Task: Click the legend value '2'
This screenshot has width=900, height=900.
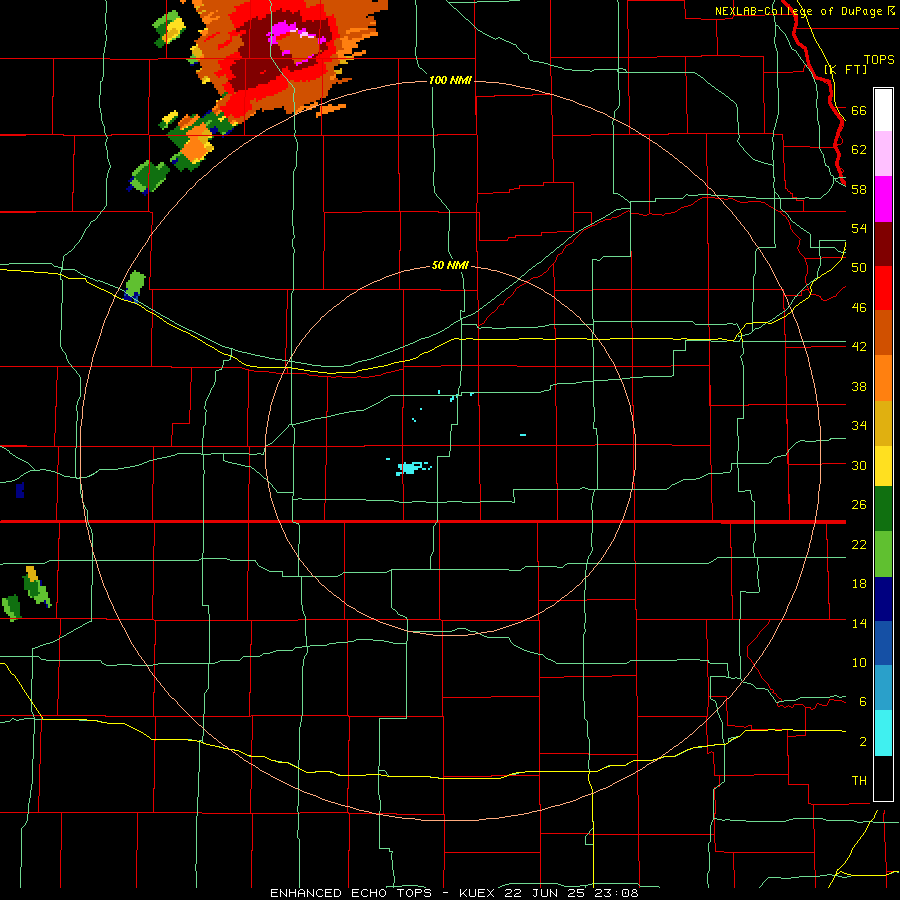Action: pos(862,742)
